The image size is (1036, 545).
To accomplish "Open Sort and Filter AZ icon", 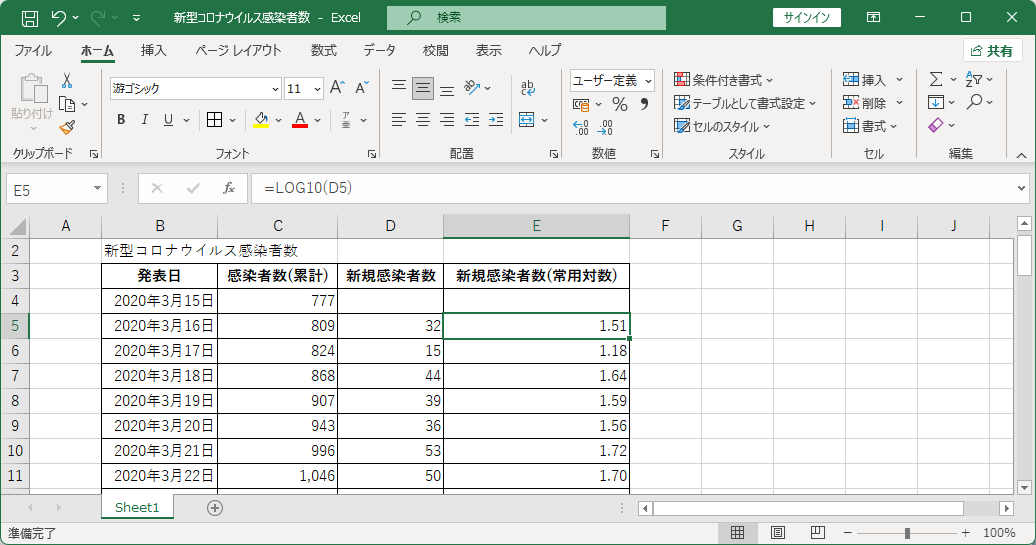I will point(973,79).
